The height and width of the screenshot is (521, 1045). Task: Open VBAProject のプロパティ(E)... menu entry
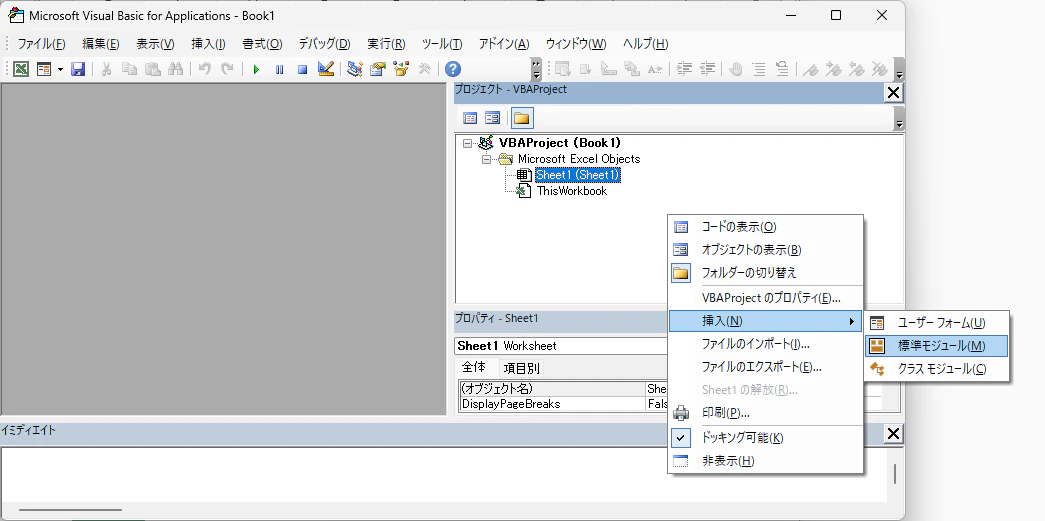[765, 298]
